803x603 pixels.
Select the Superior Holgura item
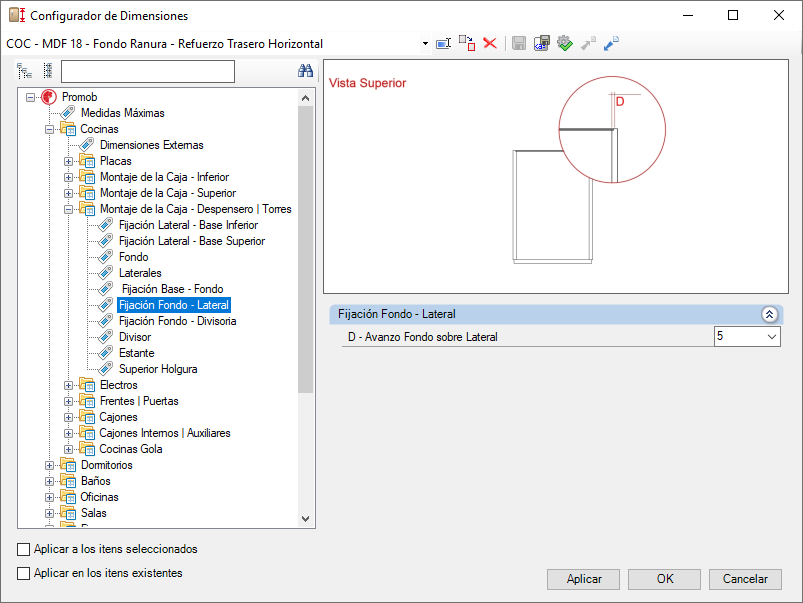(x=158, y=369)
